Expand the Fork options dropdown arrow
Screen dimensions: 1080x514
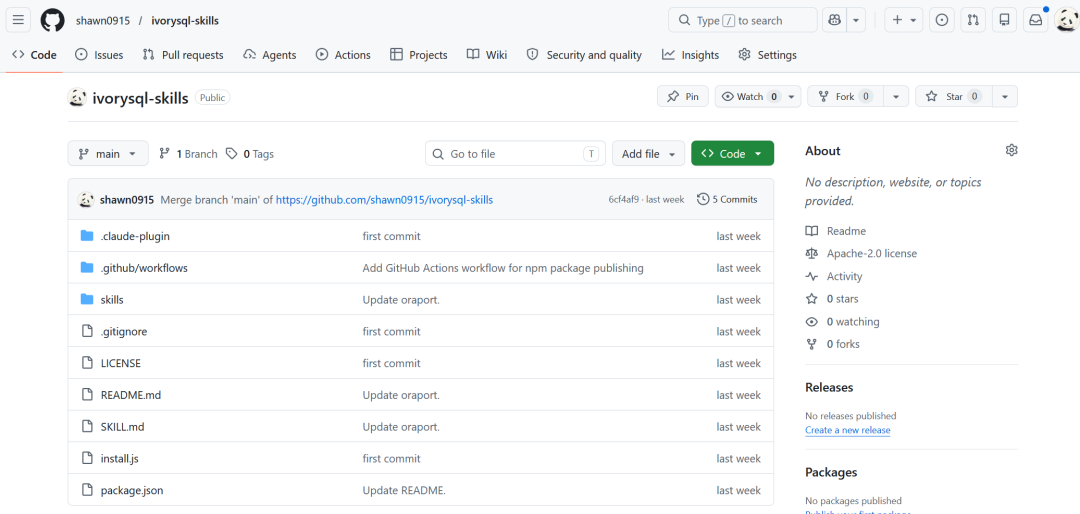click(896, 96)
